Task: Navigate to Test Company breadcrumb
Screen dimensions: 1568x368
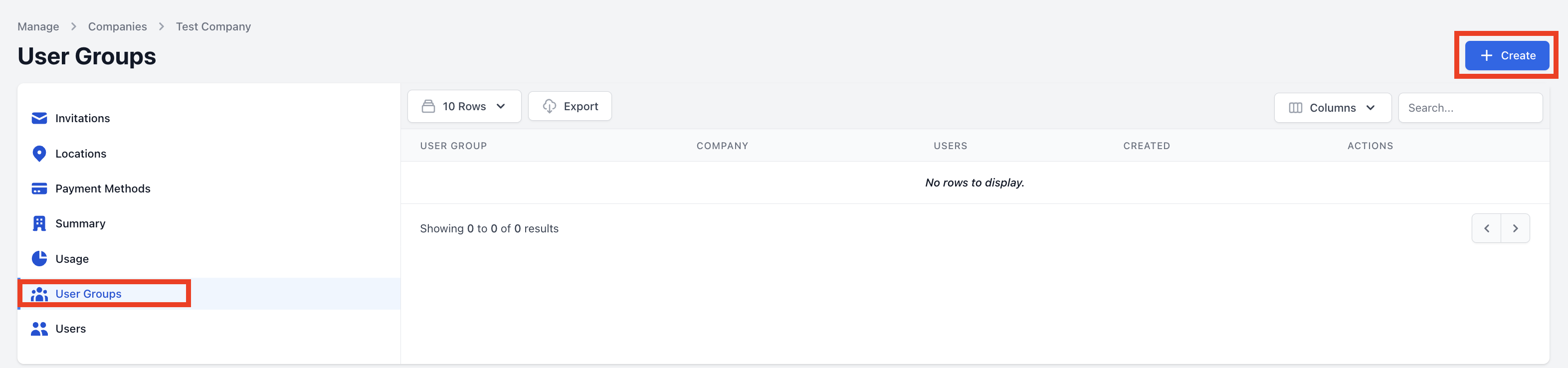Action: [213, 27]
